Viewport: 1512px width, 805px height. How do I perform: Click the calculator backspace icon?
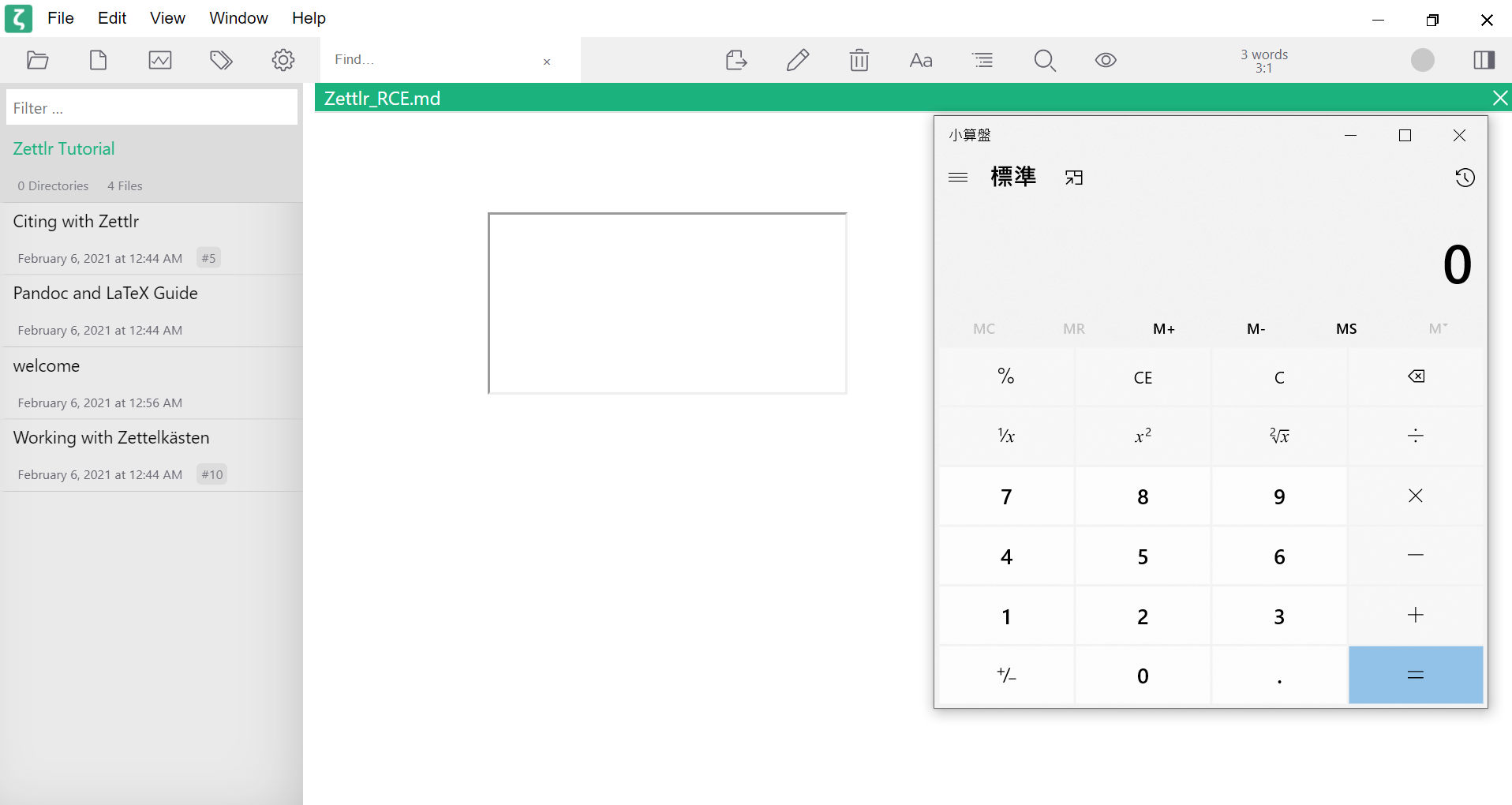[1416, 376]
